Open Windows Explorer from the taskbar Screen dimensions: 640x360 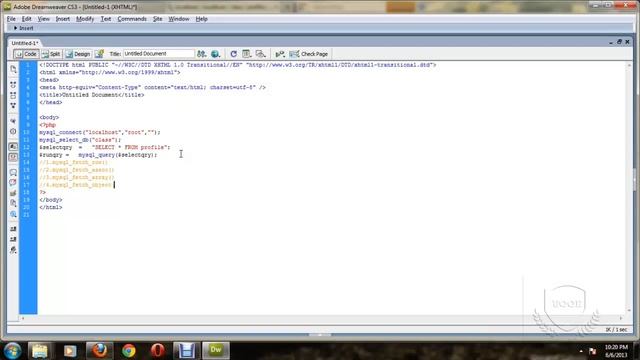40,350
